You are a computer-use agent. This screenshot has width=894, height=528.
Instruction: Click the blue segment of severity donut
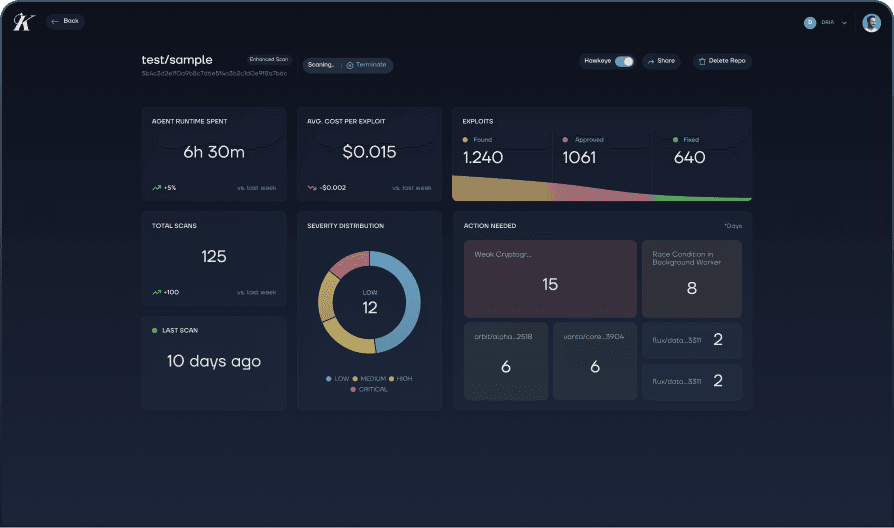point(411,302)
